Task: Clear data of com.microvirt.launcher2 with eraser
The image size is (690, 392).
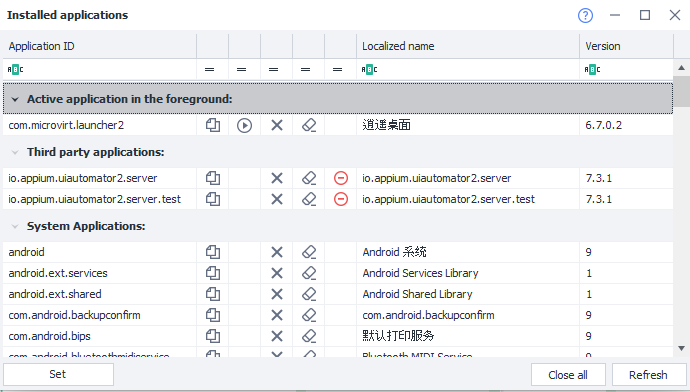Action: coord(309,125)
